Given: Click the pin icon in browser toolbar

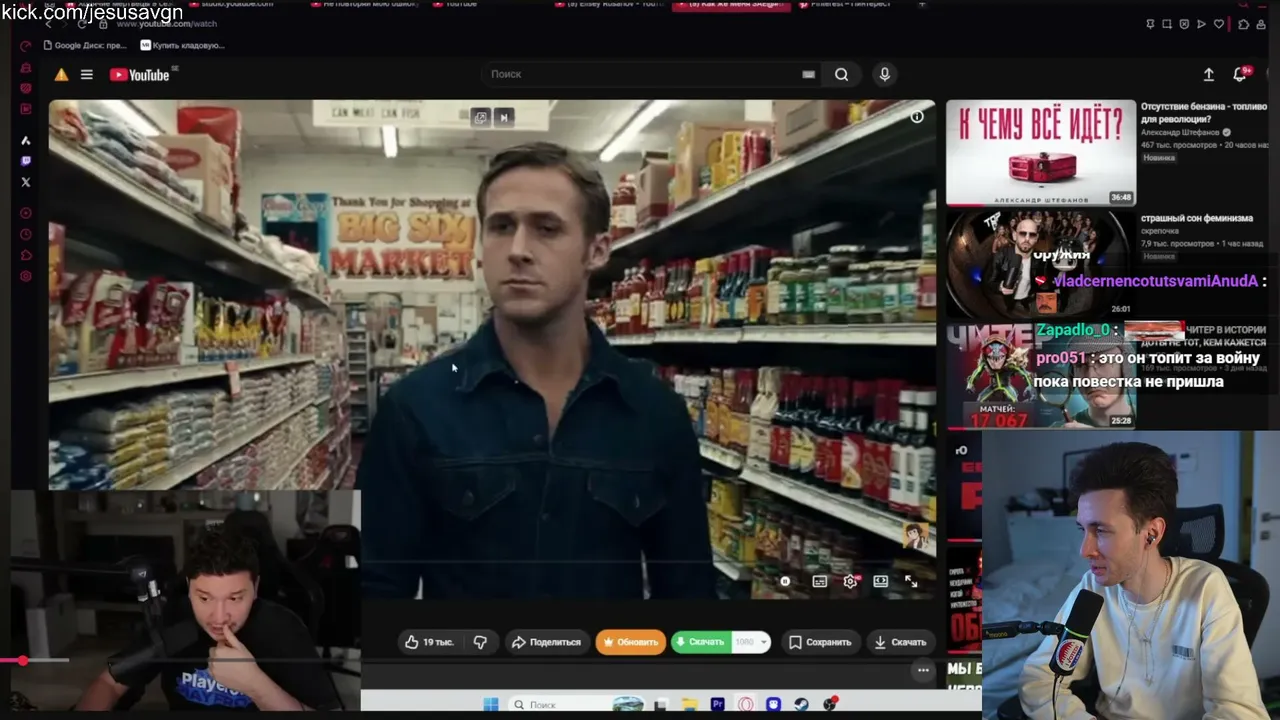Looking at the screenshot, I should pyautogui.click(x=1151, y=24).
